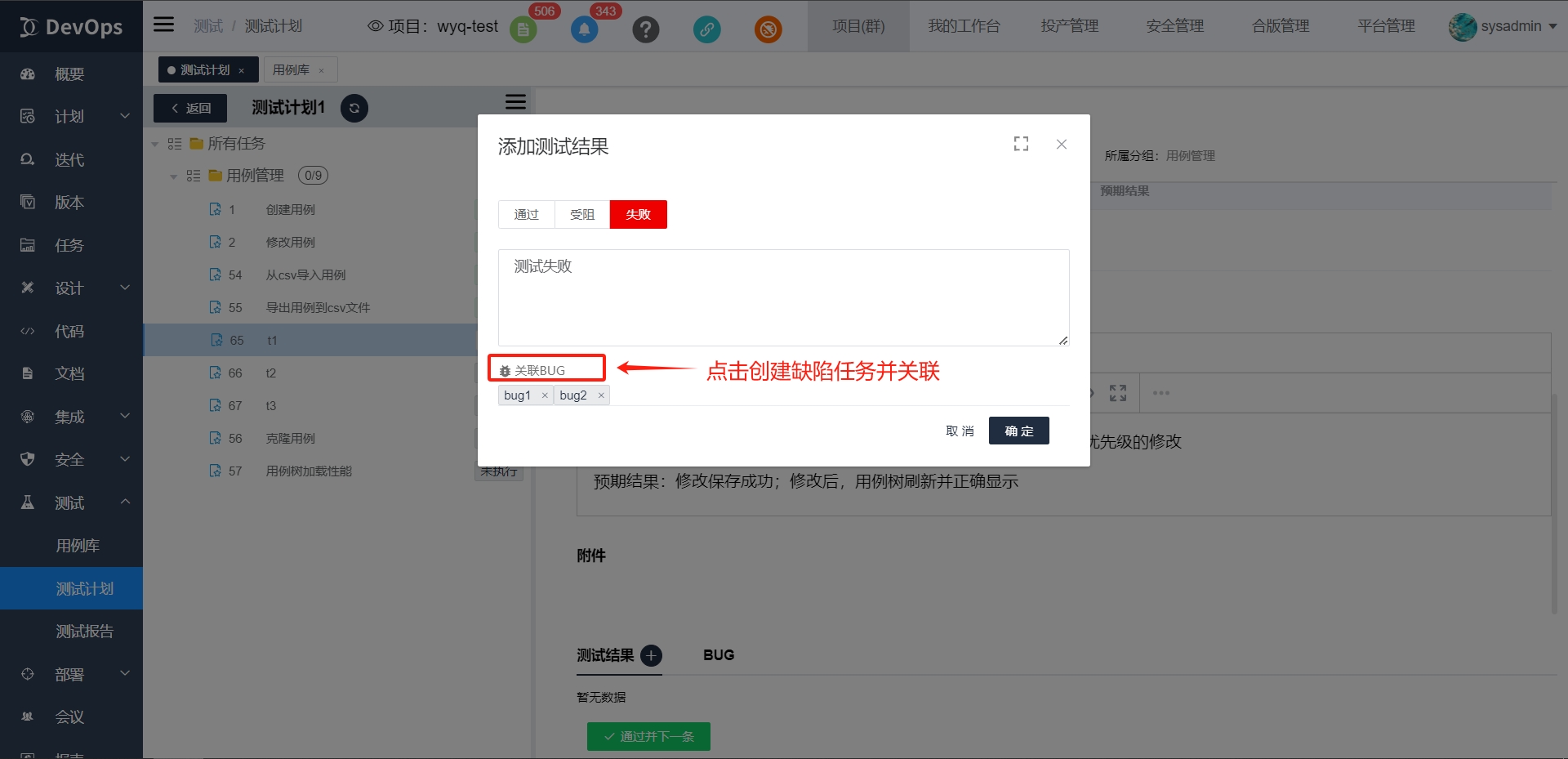
Task: Click the refresh icon beside 测试计划1
Action: point(354,108)
